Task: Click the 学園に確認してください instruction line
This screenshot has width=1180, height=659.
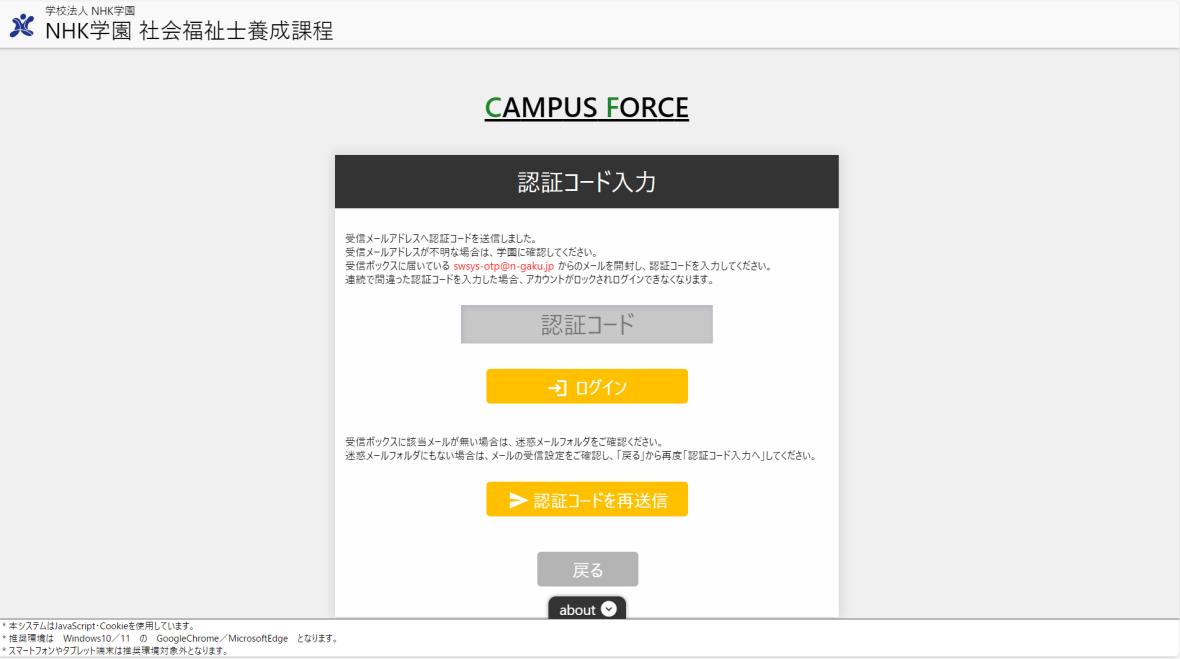Action: tap(471, 253)
